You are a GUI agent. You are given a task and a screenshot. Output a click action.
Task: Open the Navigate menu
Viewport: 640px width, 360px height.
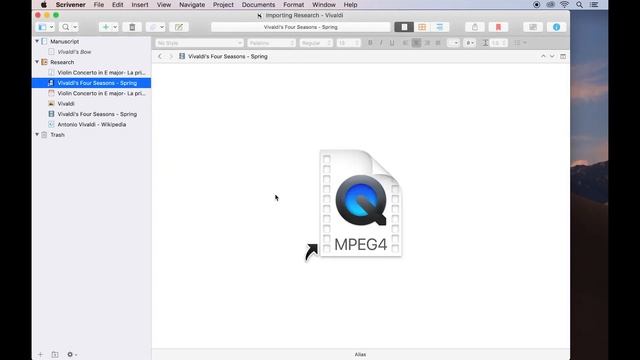coord(192,5)
